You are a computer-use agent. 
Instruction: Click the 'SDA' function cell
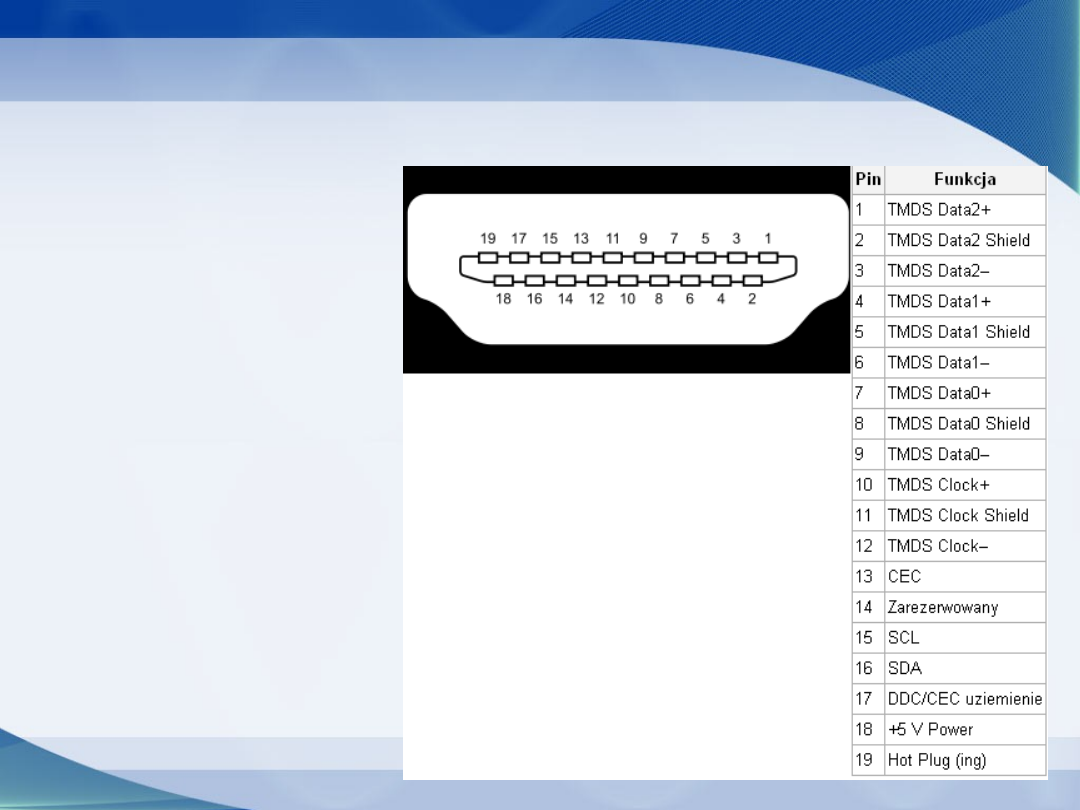[904, 669]
